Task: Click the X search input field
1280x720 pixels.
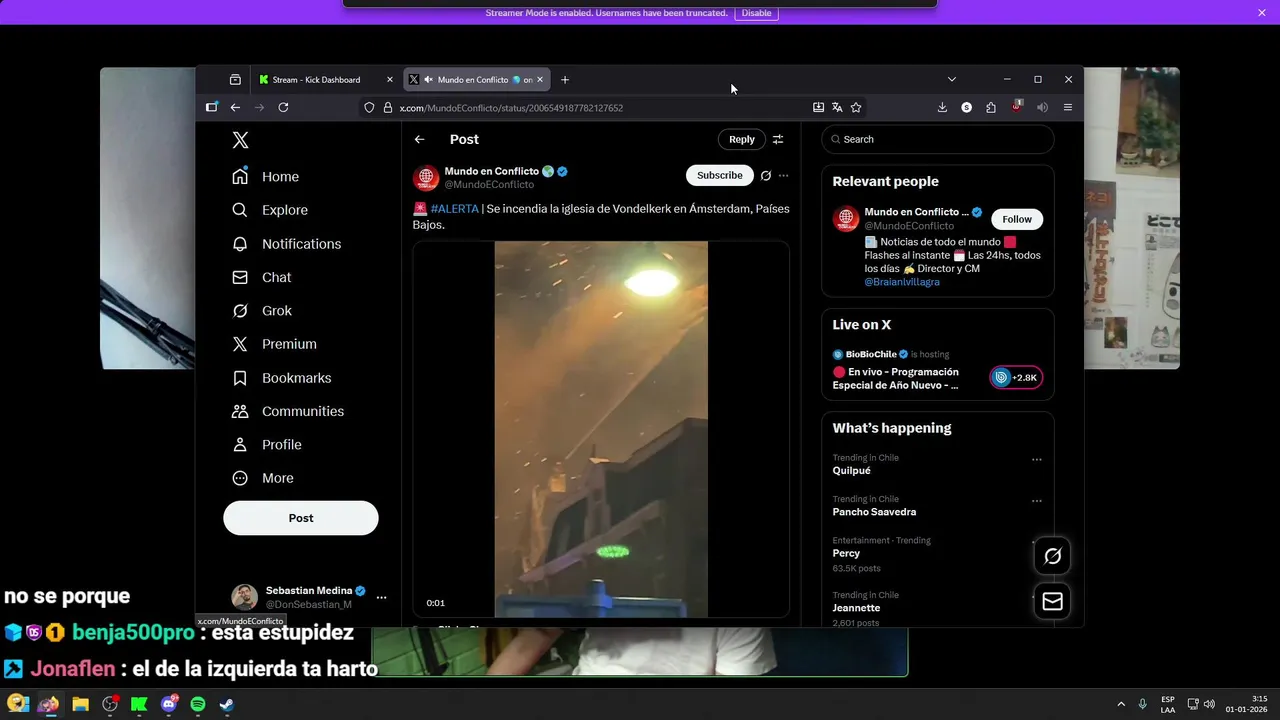Action: pos(938,139)
